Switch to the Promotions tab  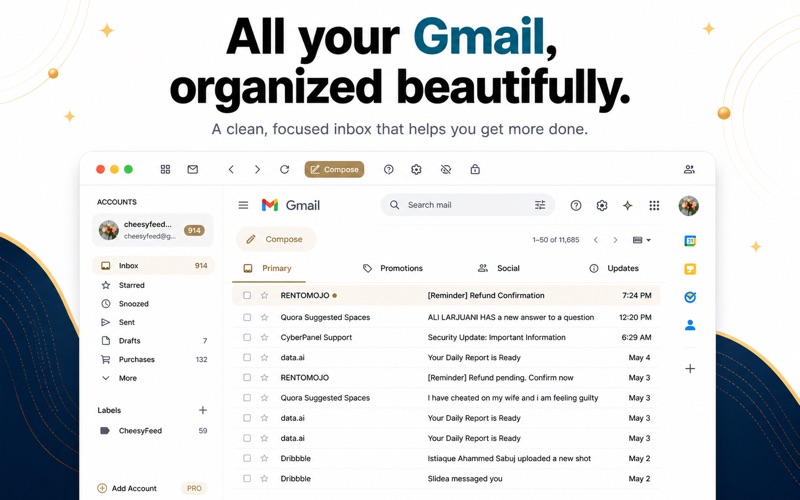[x=393, y=268]
